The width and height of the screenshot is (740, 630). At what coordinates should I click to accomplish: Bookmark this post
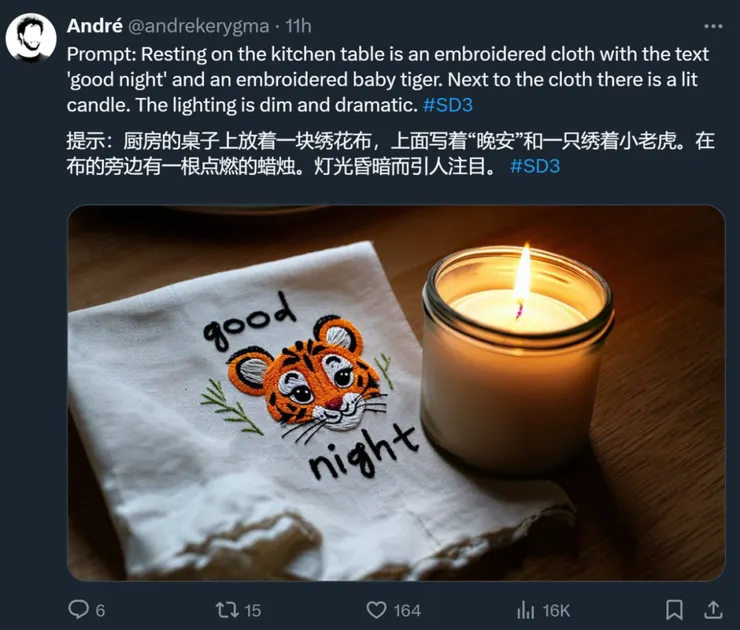(674, 610)
